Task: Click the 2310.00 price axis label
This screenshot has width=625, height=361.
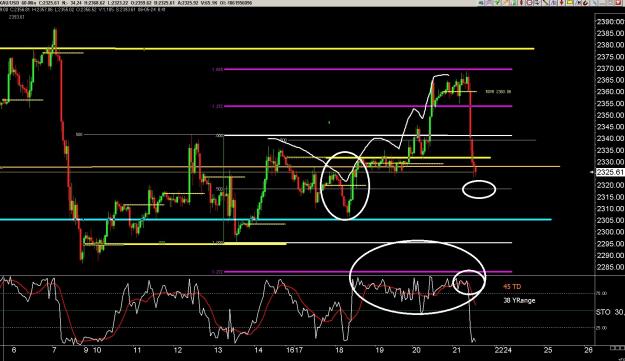Action: (610, 208)
